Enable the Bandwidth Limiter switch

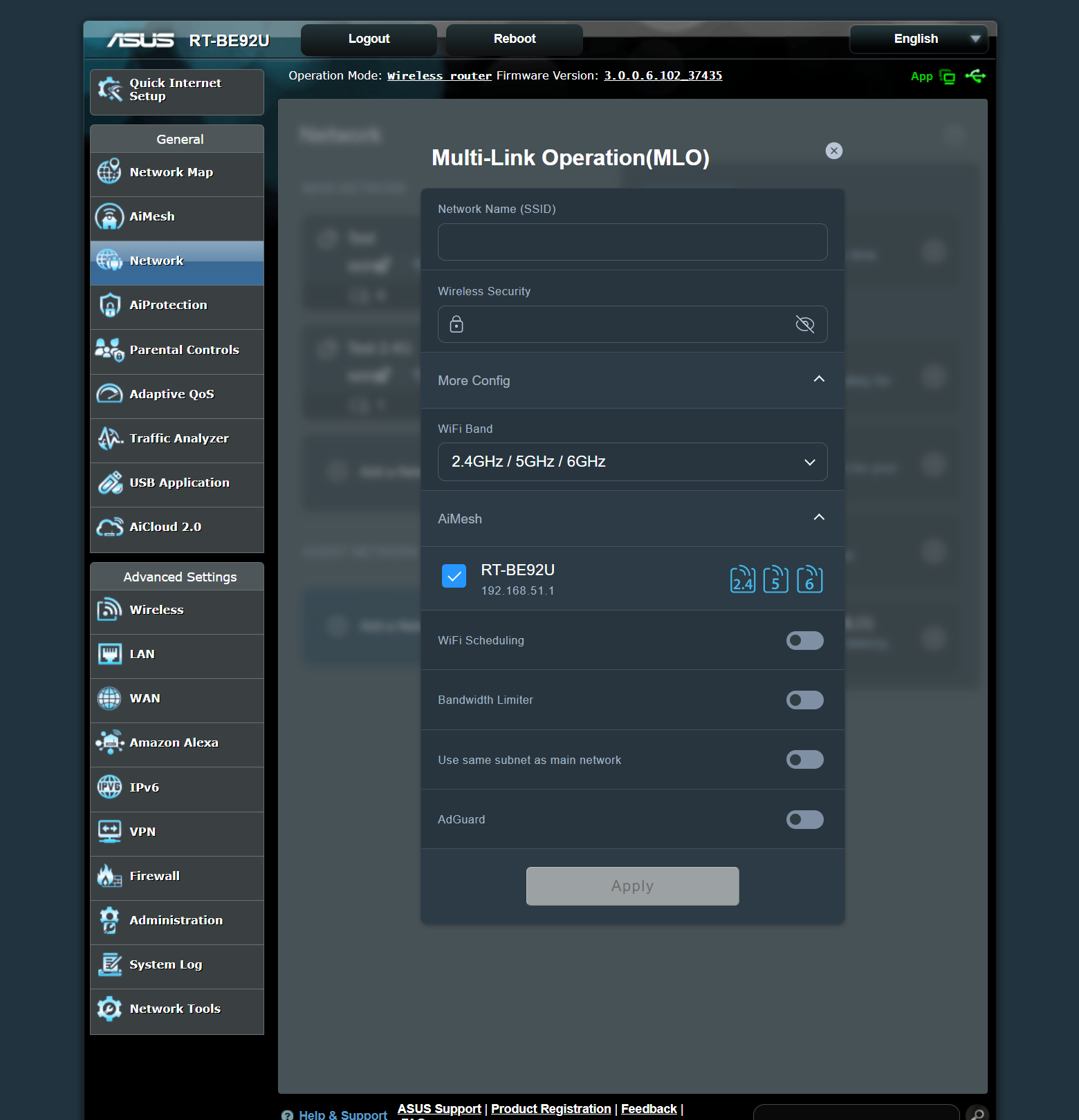(x=805, y=700)
